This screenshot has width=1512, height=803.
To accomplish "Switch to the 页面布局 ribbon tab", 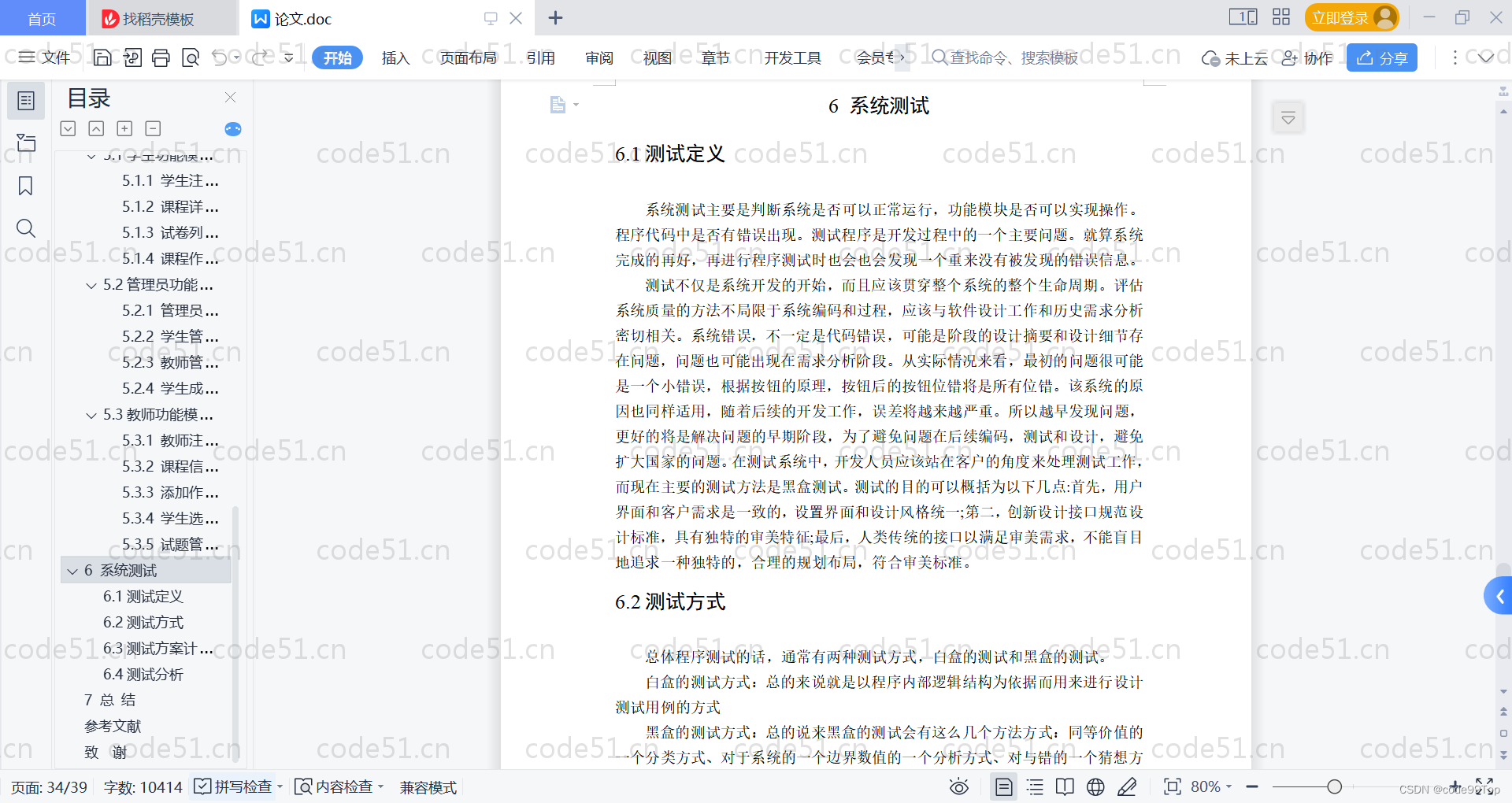I will (468, 57).
